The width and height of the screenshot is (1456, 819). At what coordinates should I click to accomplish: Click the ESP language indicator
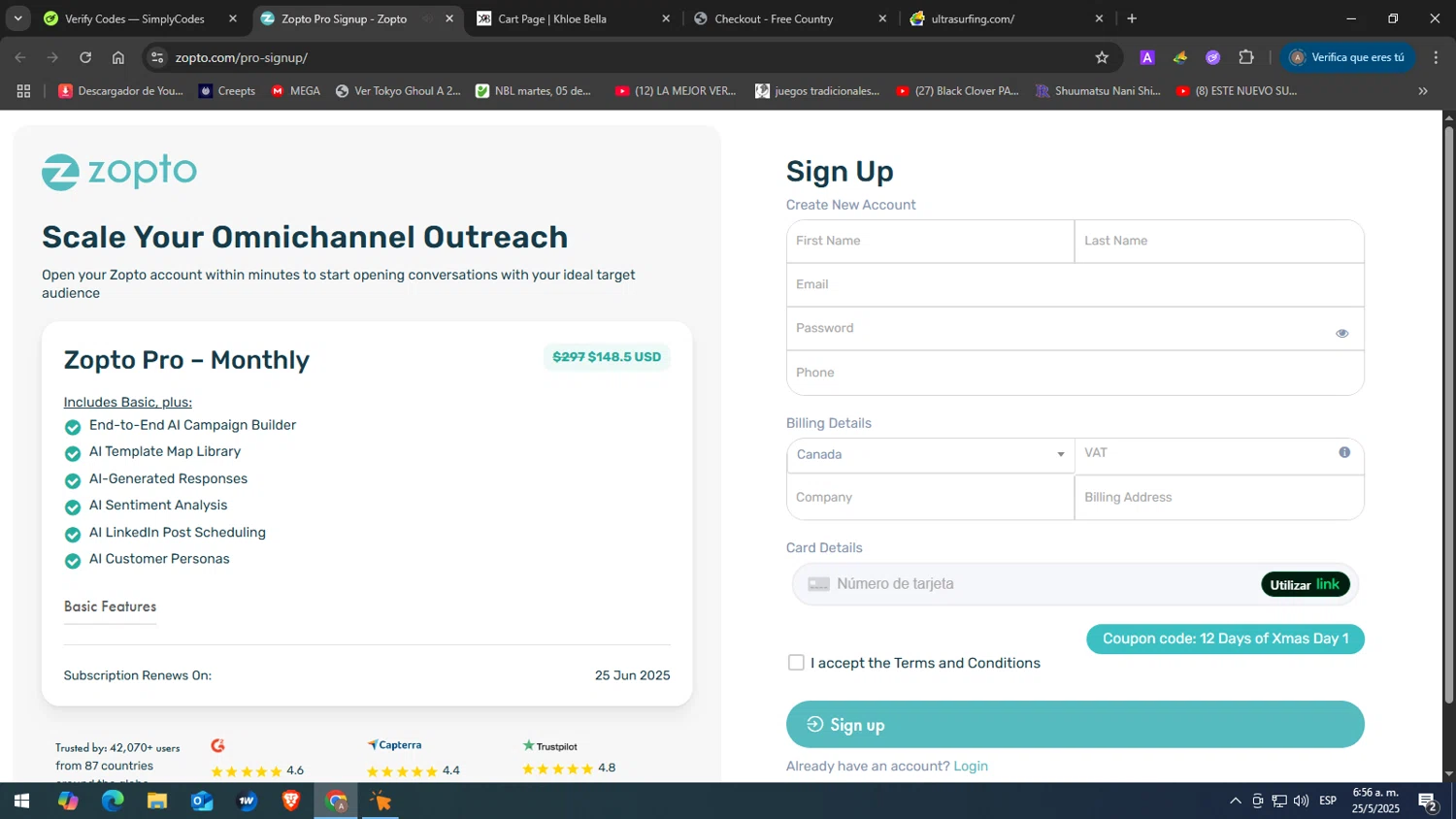pyautogui.click(x=1328, y=801)
